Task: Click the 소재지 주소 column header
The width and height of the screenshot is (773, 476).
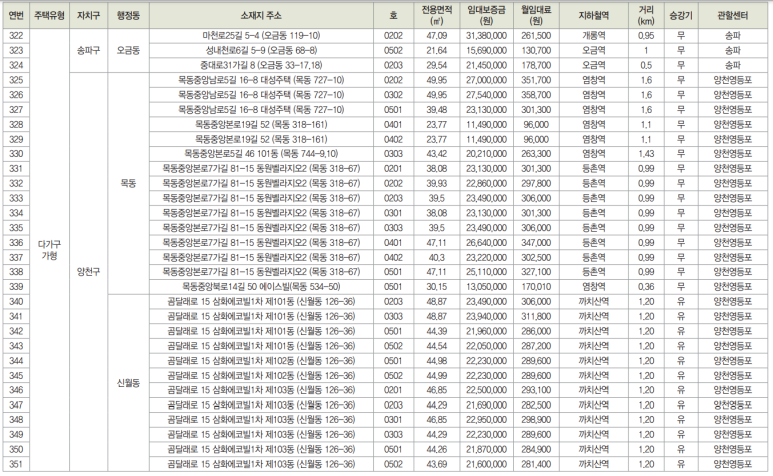Action: 261,16
